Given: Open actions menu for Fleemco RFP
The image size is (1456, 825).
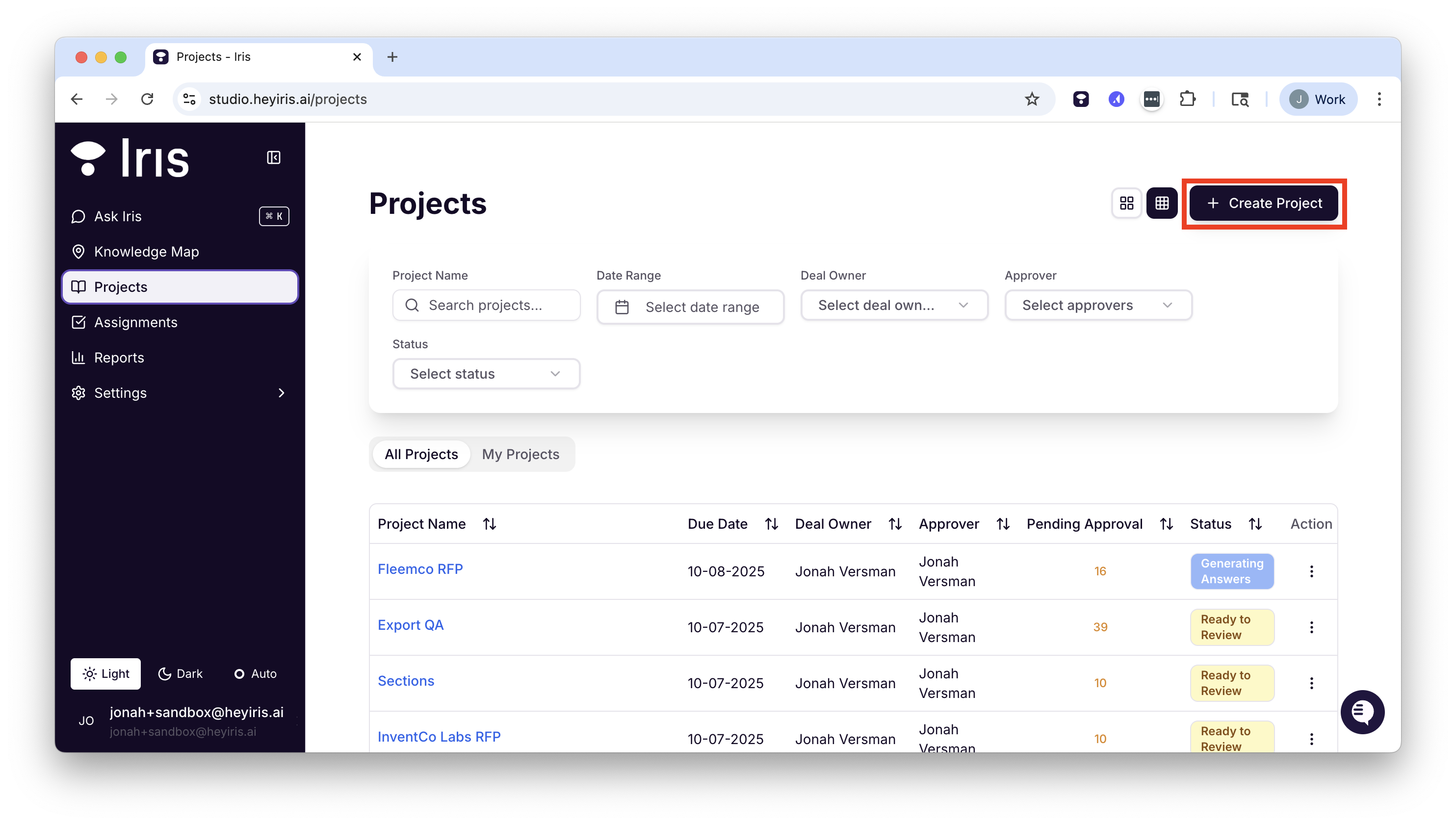Looking at the screenshot, I should [x=1311, y=571].
